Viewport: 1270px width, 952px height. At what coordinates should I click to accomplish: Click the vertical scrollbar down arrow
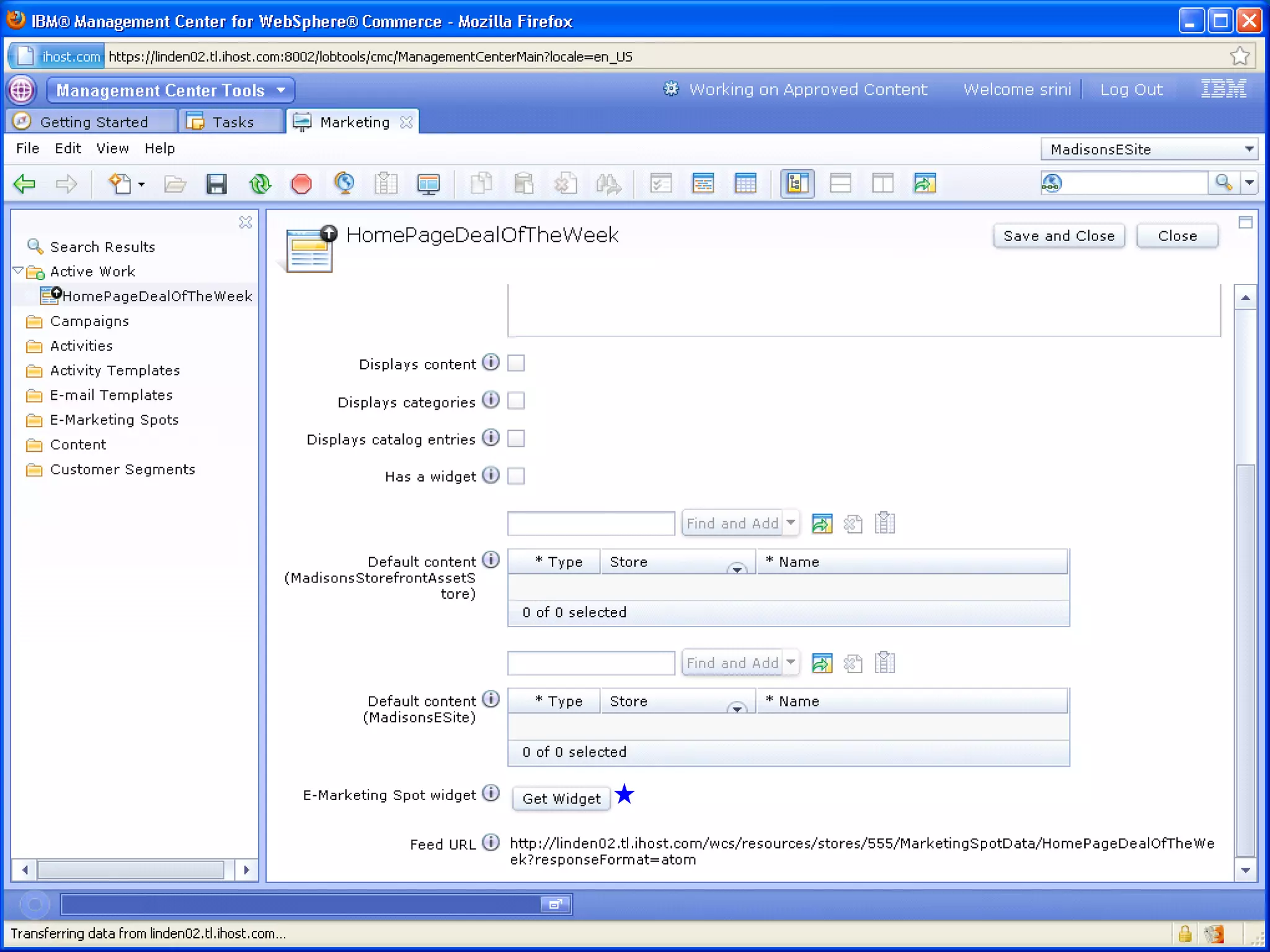tap(1245, 870)
